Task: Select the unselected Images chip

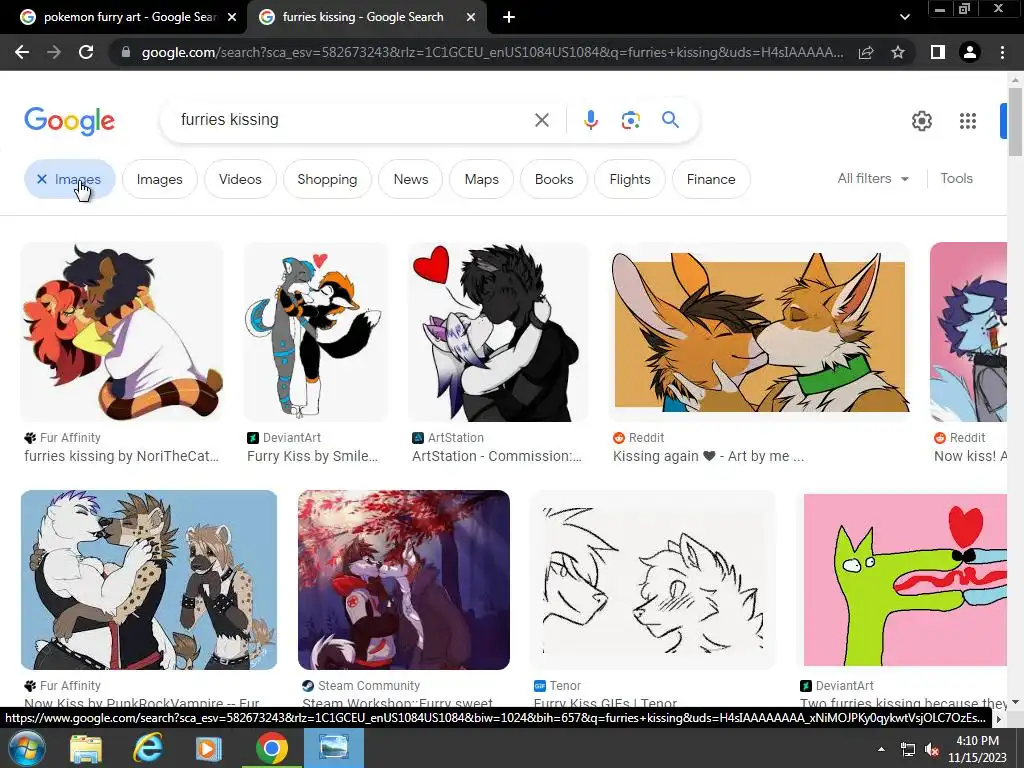Action: (x=159, y=179)
